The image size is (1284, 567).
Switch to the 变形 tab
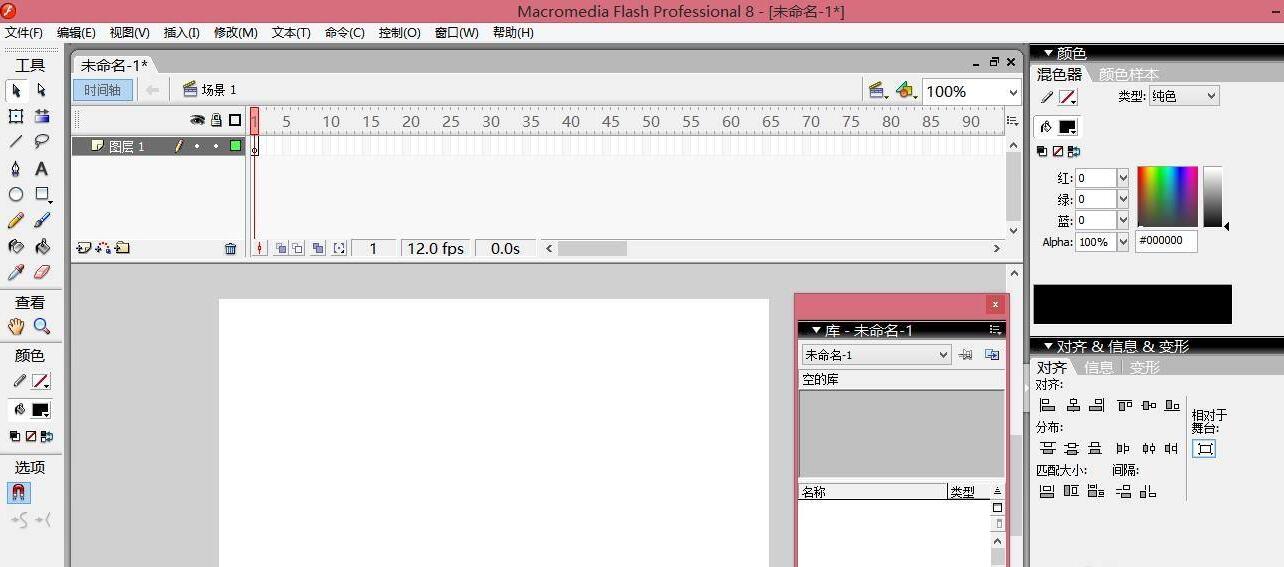point(1145,367)
